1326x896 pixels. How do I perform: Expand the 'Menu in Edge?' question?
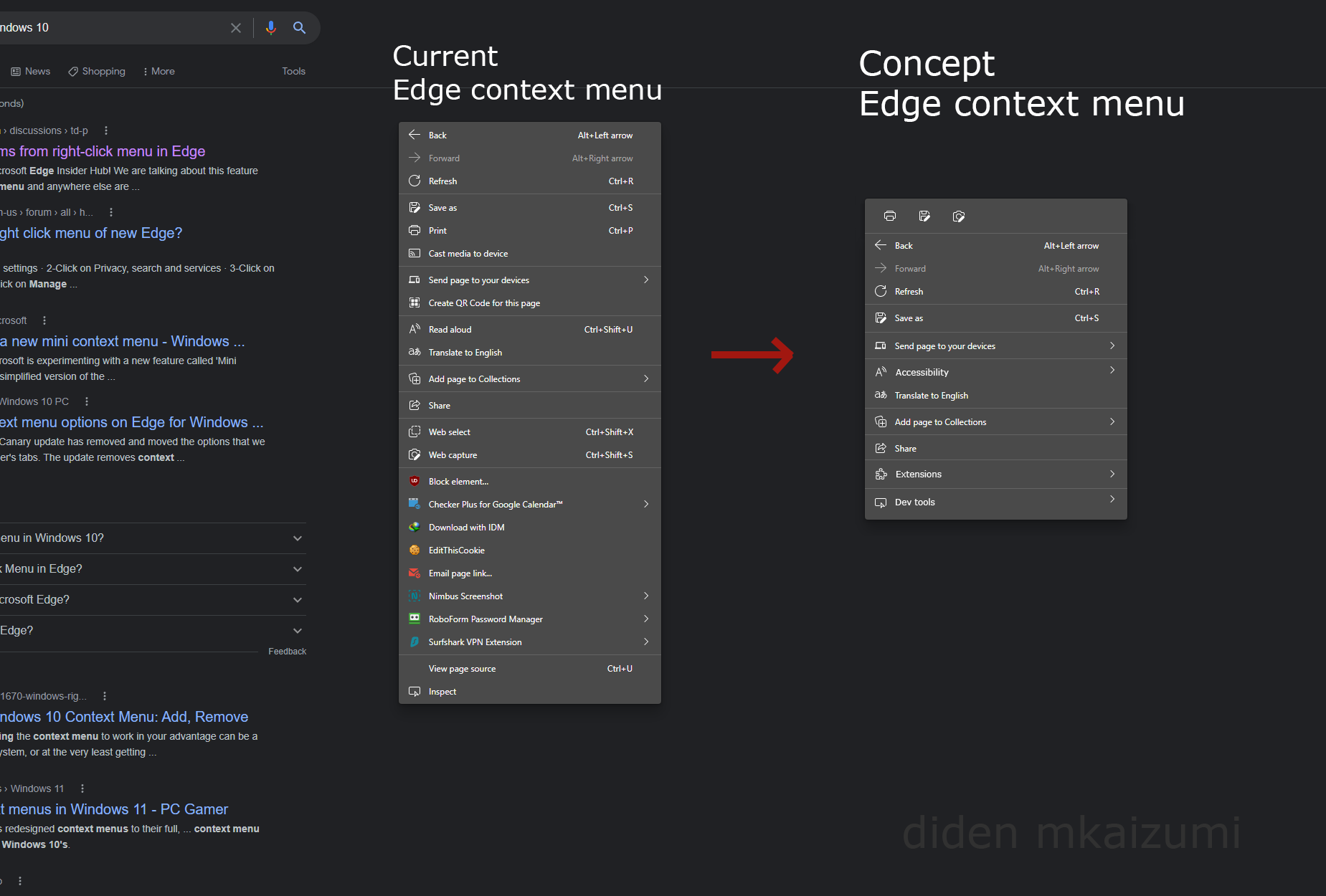(x=297, y=568)
